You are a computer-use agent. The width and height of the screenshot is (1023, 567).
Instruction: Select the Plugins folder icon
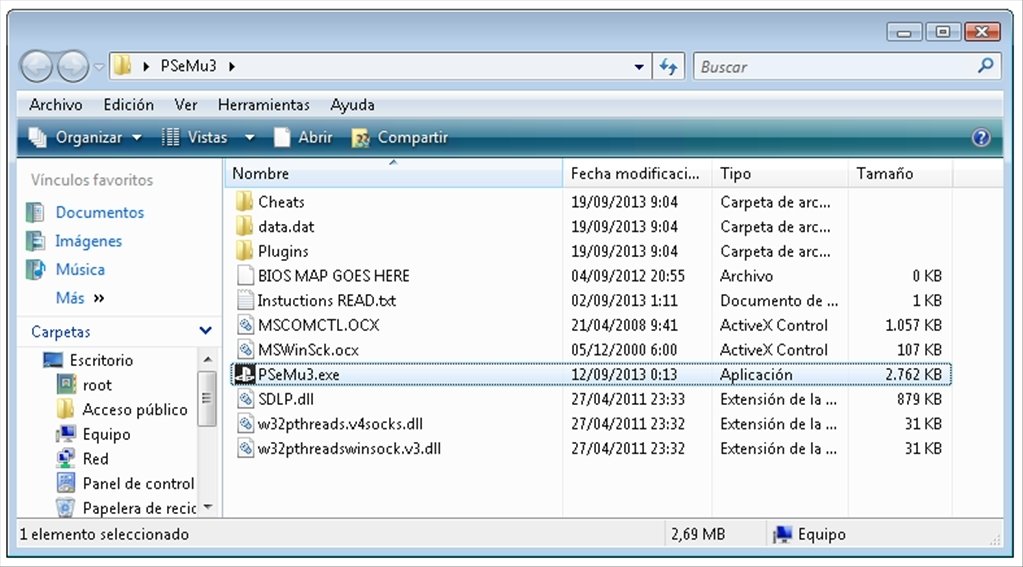coord(245,251)
